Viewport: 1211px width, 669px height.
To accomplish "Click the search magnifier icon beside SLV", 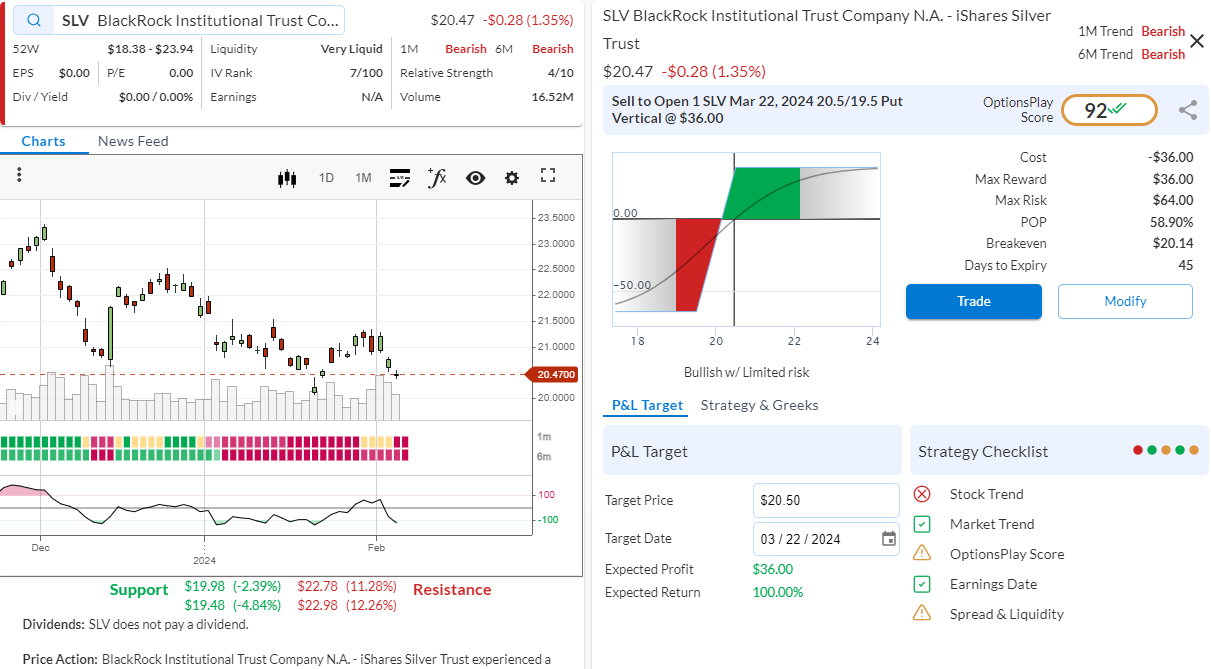I will (36, 20).
